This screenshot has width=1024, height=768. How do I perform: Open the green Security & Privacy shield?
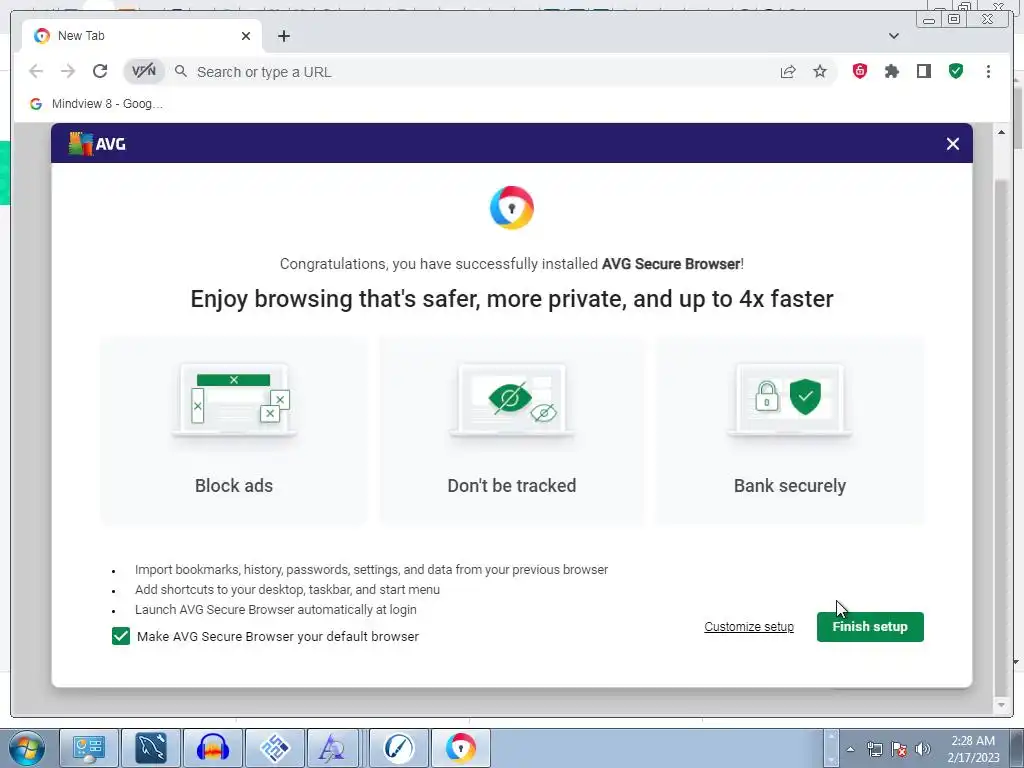[956, 71]
